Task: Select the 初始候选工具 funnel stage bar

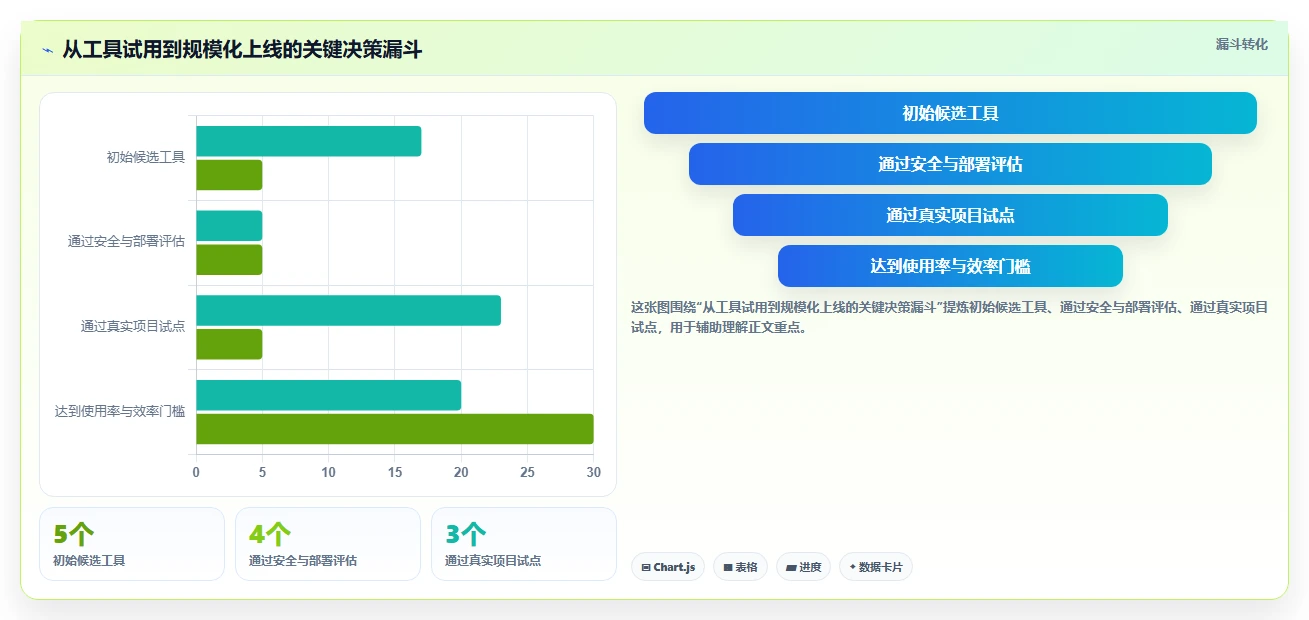Action: coord(950,113)
